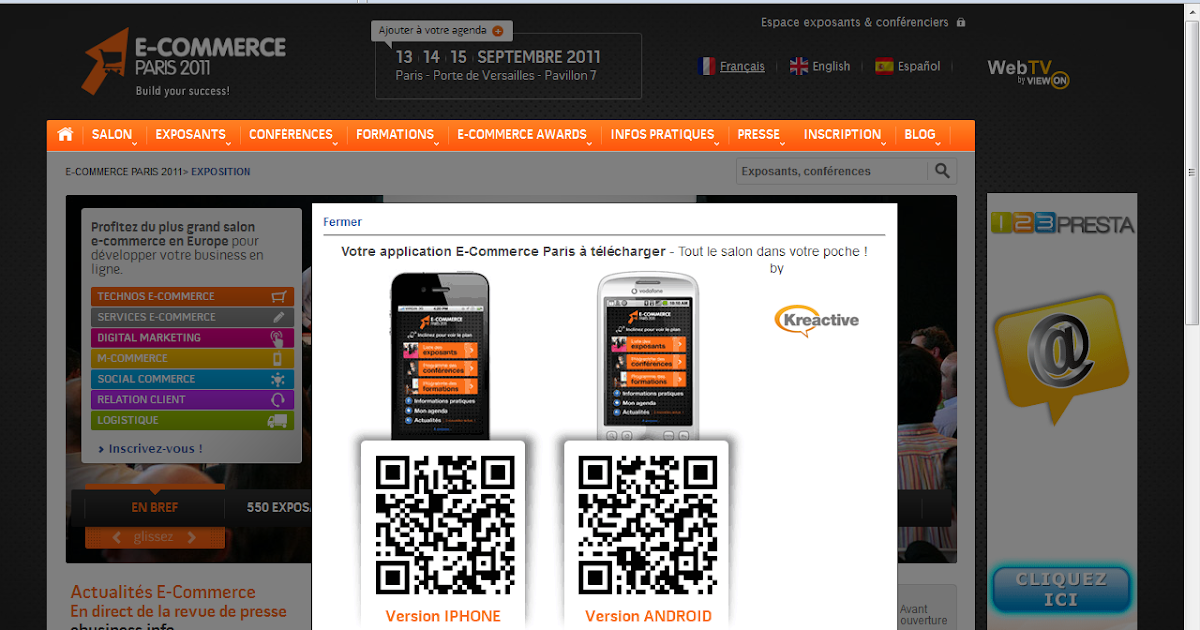Switch language to Español
The image size is (1200, 630).
click(x=919, y=66)
